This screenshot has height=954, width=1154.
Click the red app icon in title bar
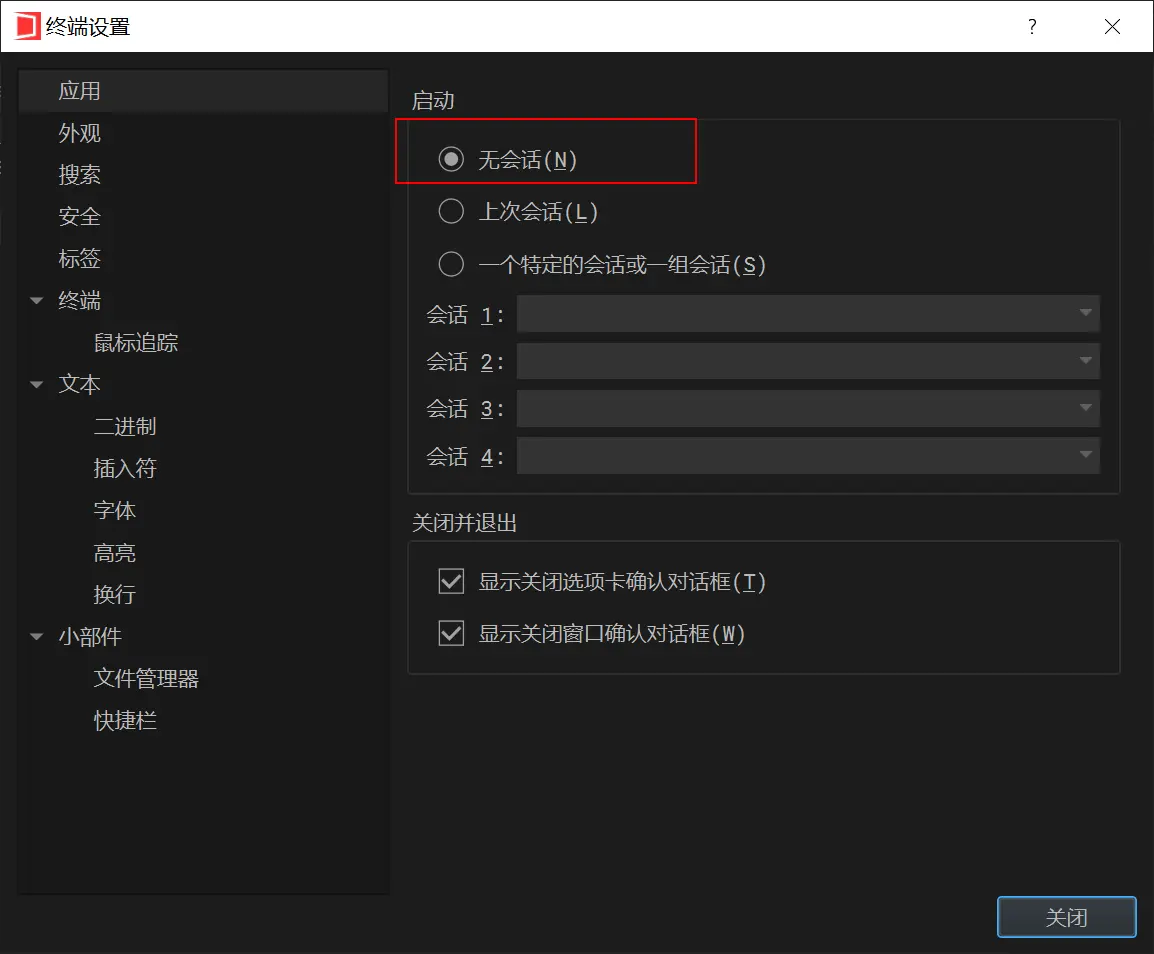coord(27,26)
